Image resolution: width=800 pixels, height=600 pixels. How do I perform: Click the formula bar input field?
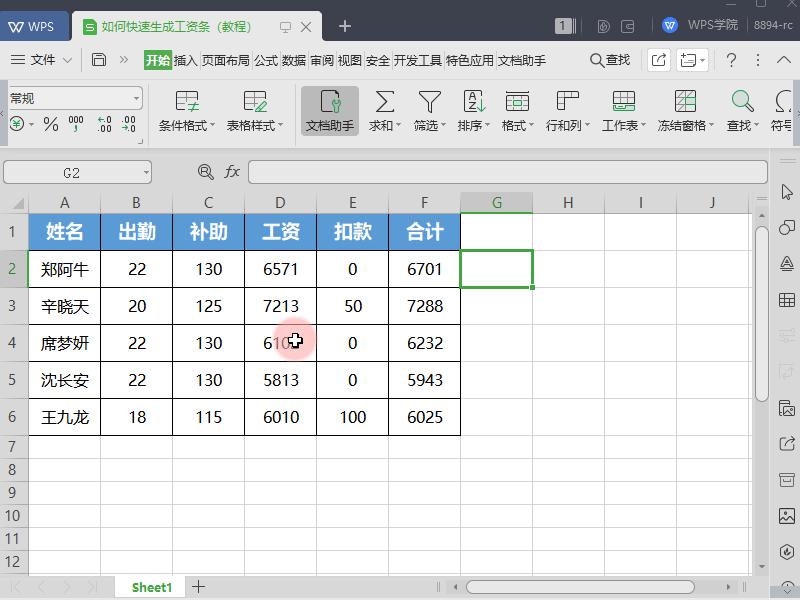pyautogui.click(x=508, y=172)
